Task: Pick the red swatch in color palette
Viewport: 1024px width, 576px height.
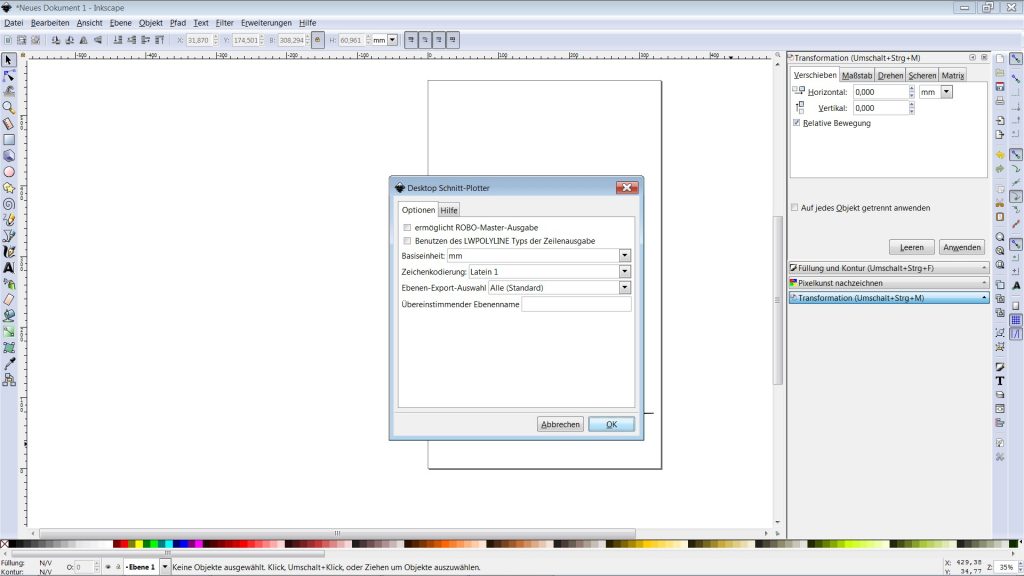Action: [x=127, y=544]
